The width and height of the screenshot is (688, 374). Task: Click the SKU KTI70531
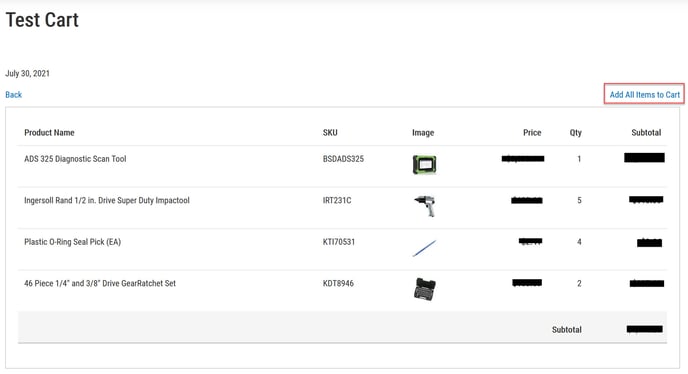click(339, 242)
